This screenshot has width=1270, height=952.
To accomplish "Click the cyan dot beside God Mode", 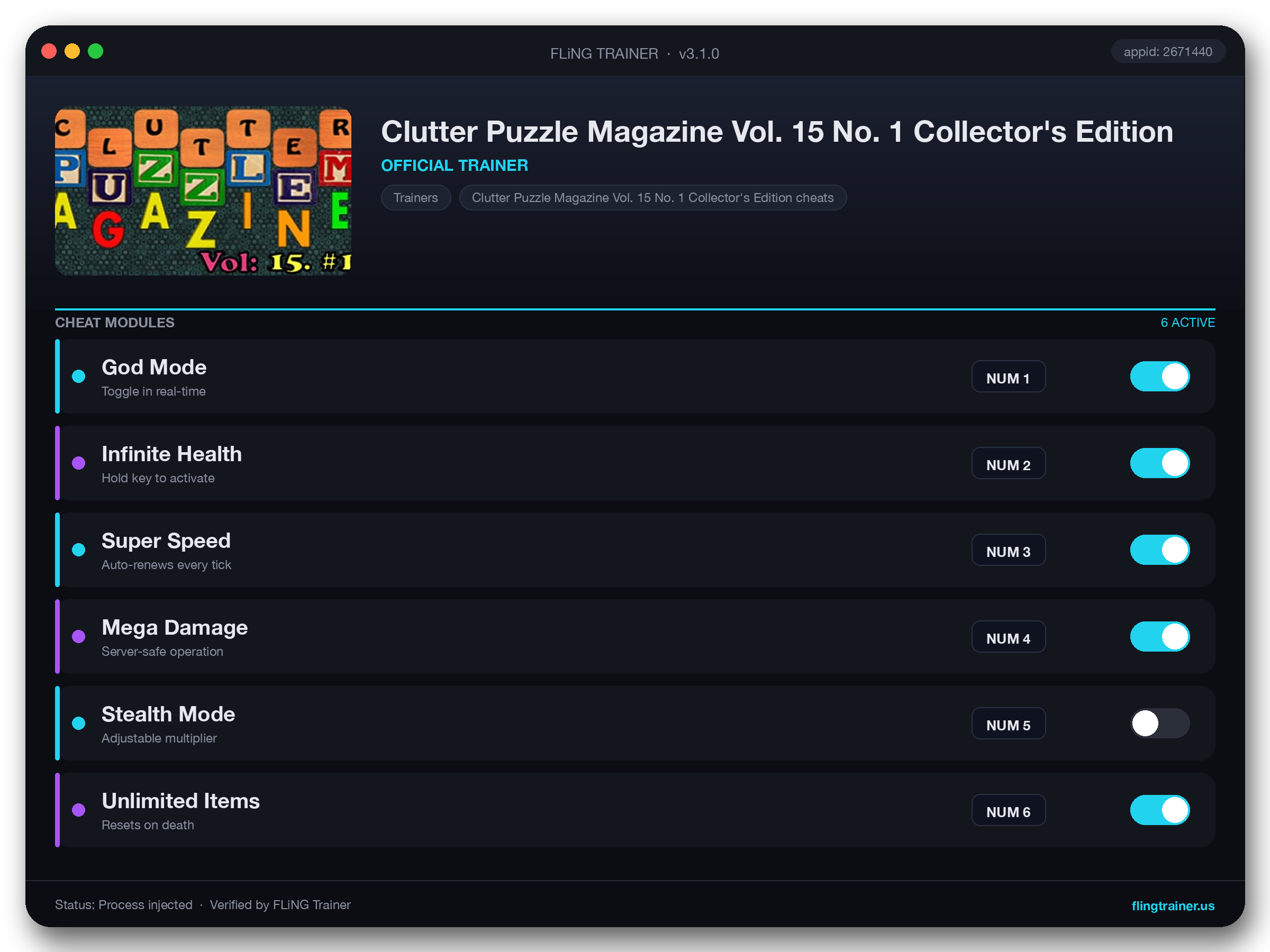I will click(79, 377).
